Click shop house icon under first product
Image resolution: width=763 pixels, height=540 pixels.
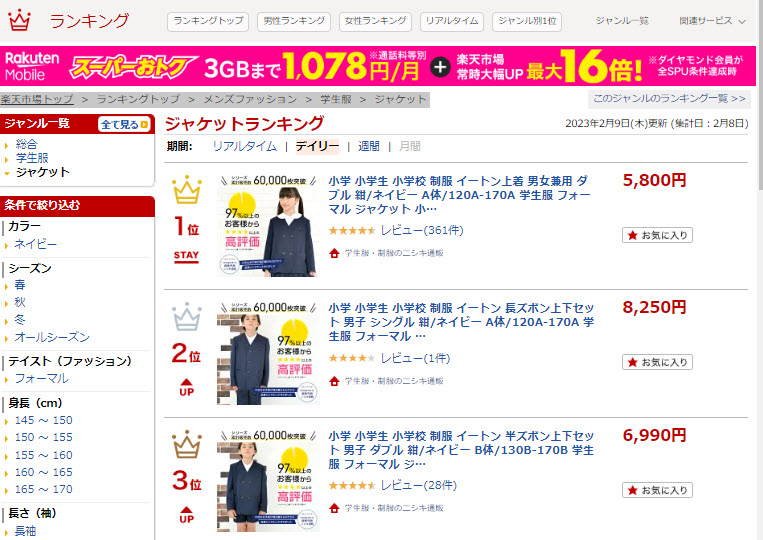tap(334, 253)
